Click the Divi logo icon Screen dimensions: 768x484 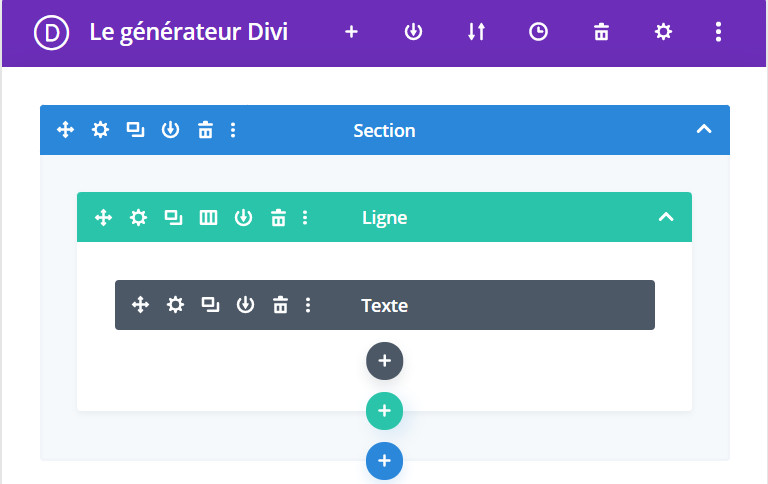[50, 32]
